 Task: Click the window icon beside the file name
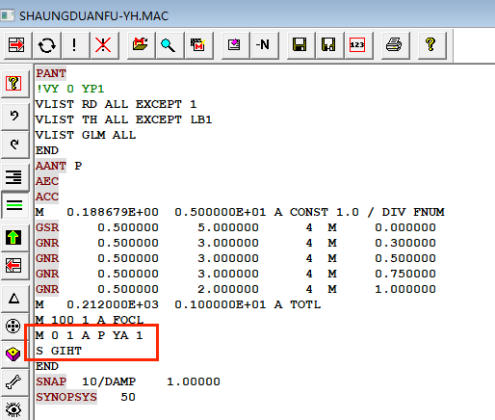(x=7, y=16)
